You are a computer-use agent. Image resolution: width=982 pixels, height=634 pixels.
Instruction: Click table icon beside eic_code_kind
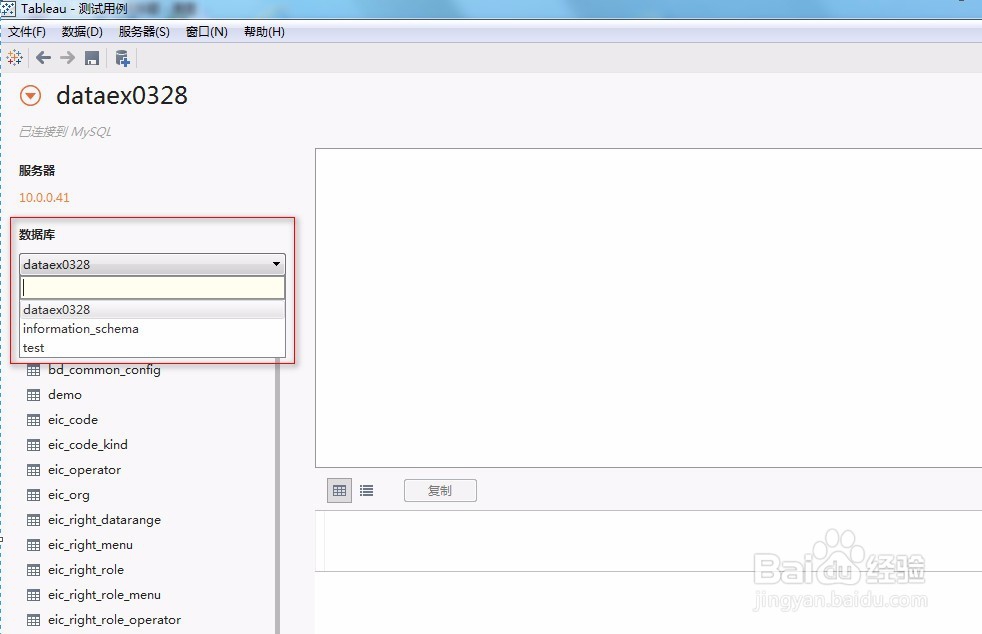click(x=33, y=445)
